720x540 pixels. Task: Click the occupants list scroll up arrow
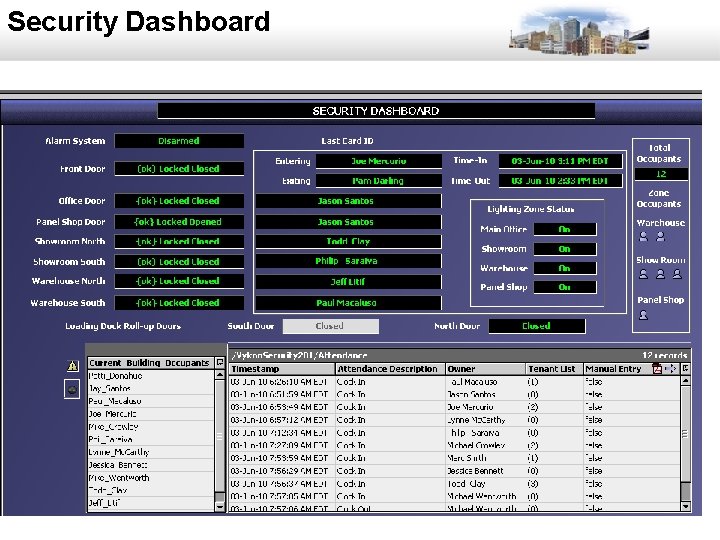(220, 375)
